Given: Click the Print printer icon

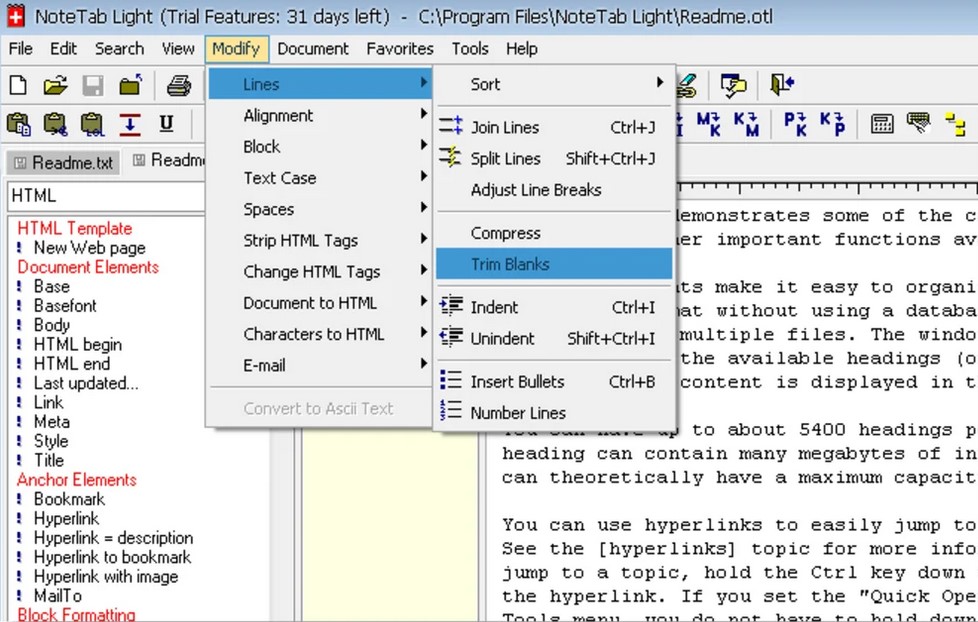Looking at the screenshot, I should [x=178, y=85].
